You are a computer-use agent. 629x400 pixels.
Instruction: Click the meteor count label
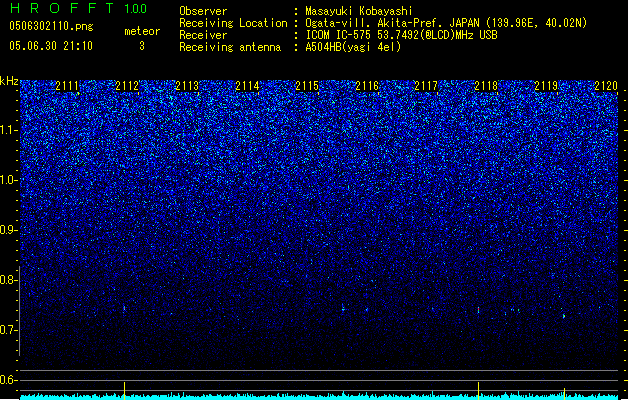click(x=142, y=31)
